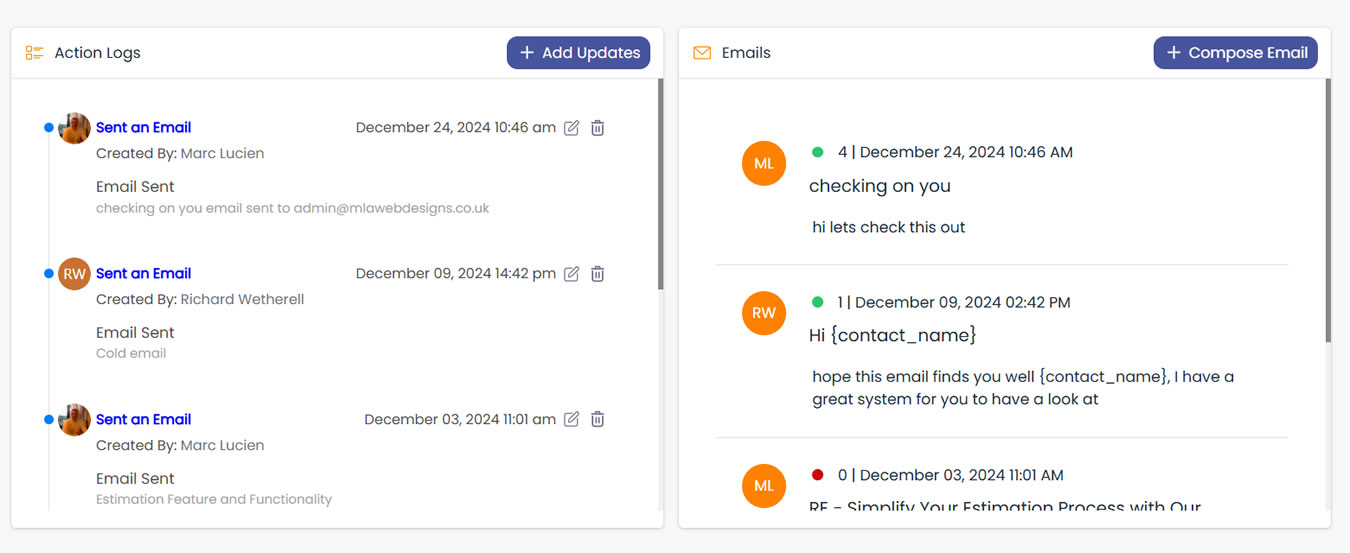Open the December 24 'Sent an Email' link
This screenshot has height=553, width=1350.
tap(143, 128)
